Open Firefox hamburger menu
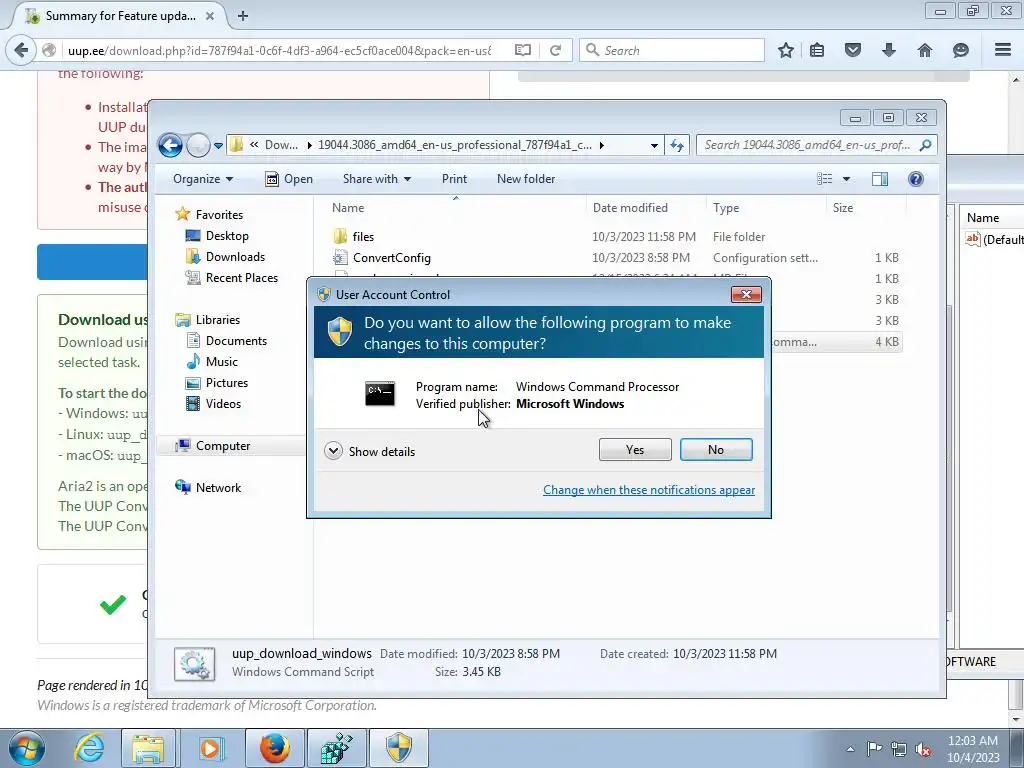1024x768 pixels. coord(1003,50)
